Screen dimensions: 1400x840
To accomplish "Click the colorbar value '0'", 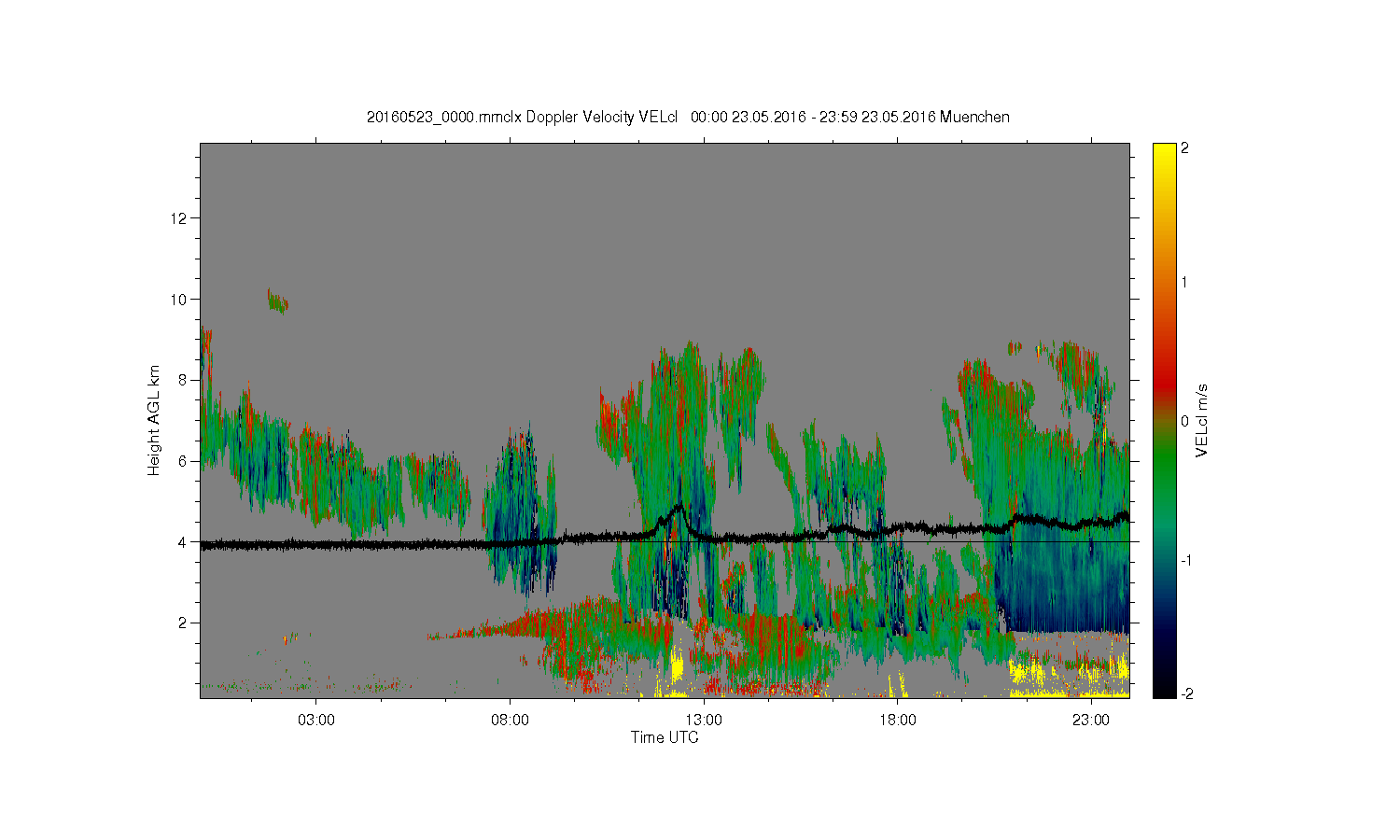I will [x=1185, y=421].
